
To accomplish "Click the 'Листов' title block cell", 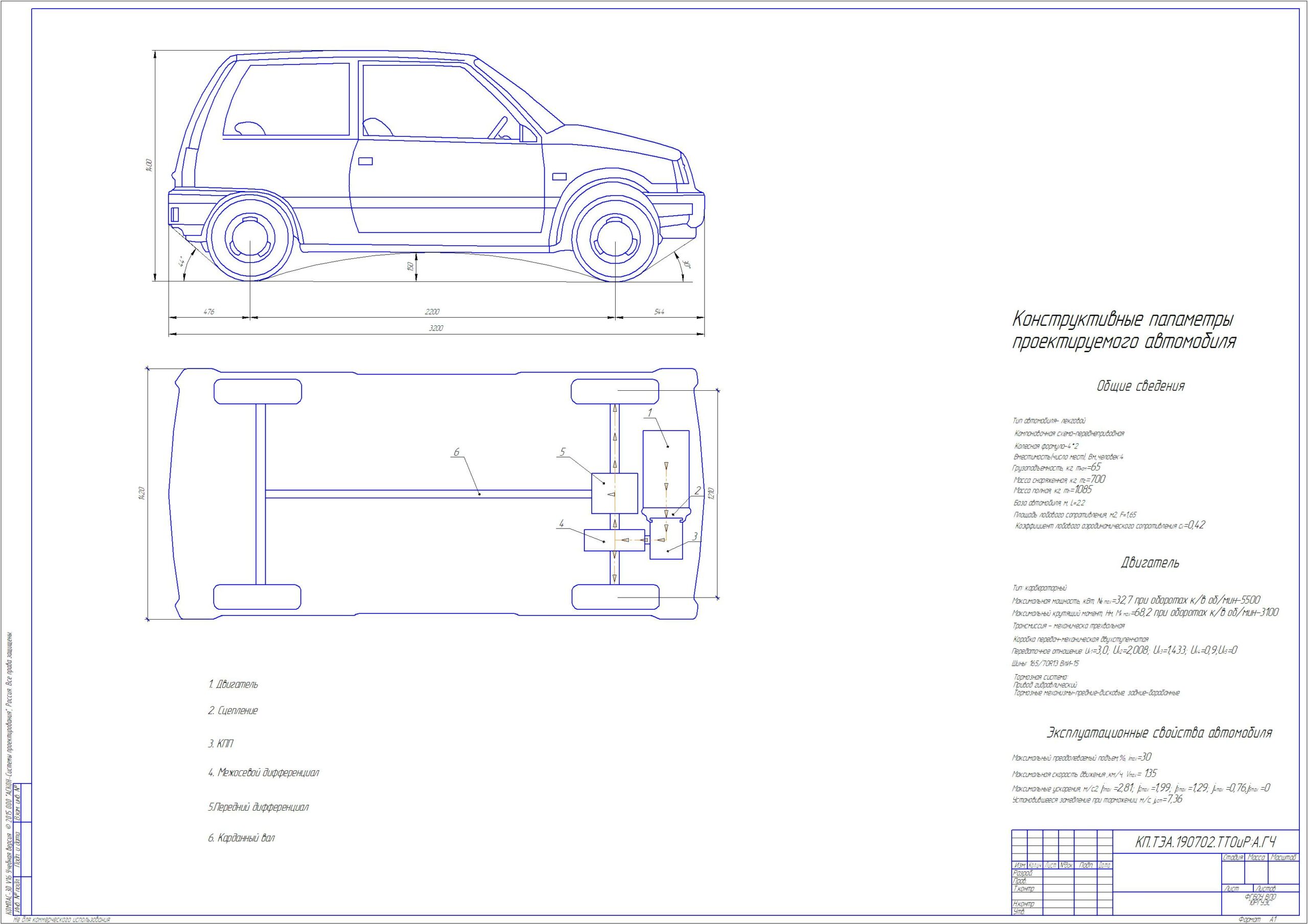I will [x=1265, y=889].
